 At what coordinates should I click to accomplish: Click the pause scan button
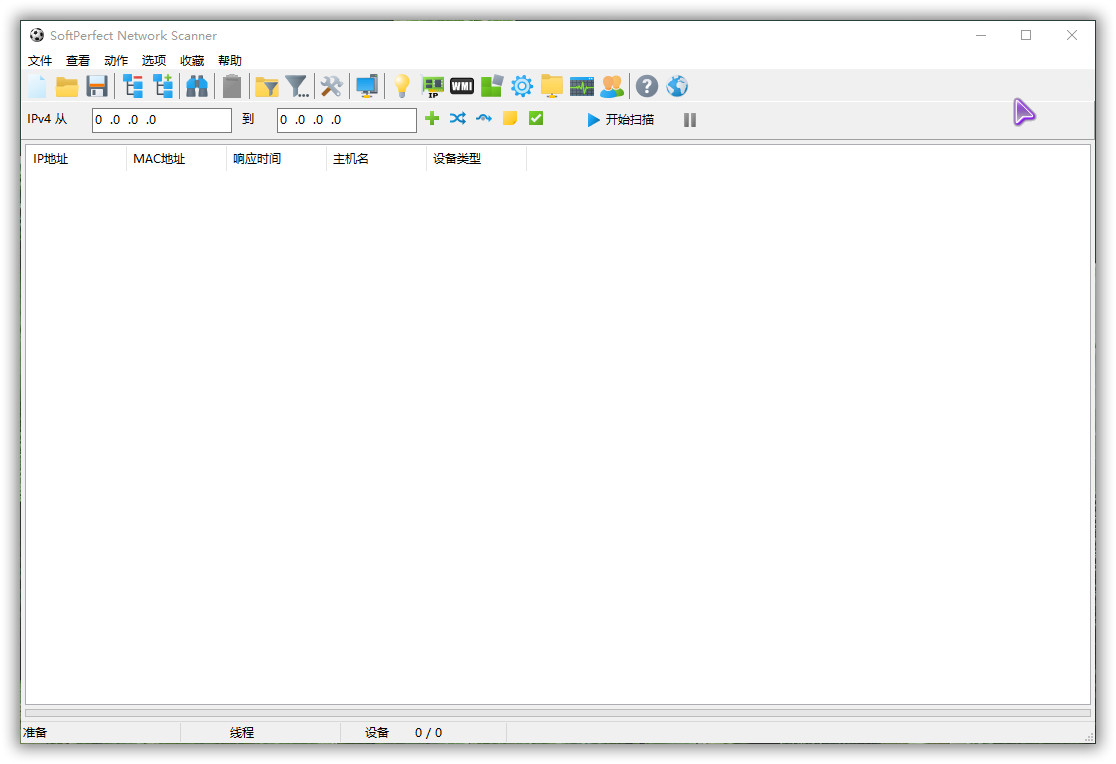(x=690, y=120)
